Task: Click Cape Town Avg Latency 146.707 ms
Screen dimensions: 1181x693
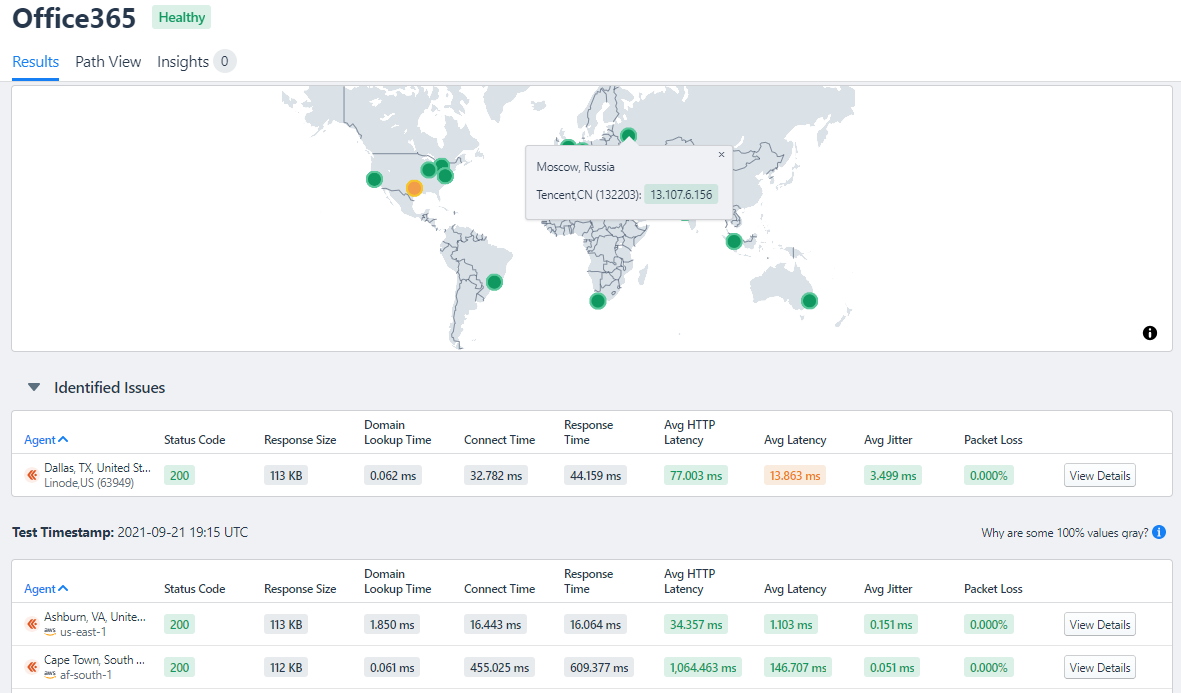Action: pyautogui.click(x=798, y=667)
